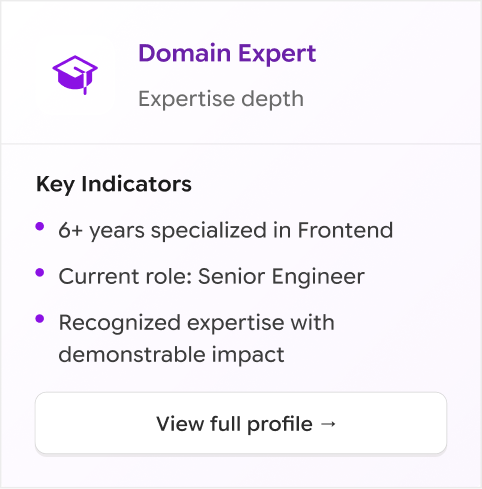The height and width of the screenshot is (489, 482).
Task: Click the Expertise depth subtitle
Action: click(x=221, y=99)
